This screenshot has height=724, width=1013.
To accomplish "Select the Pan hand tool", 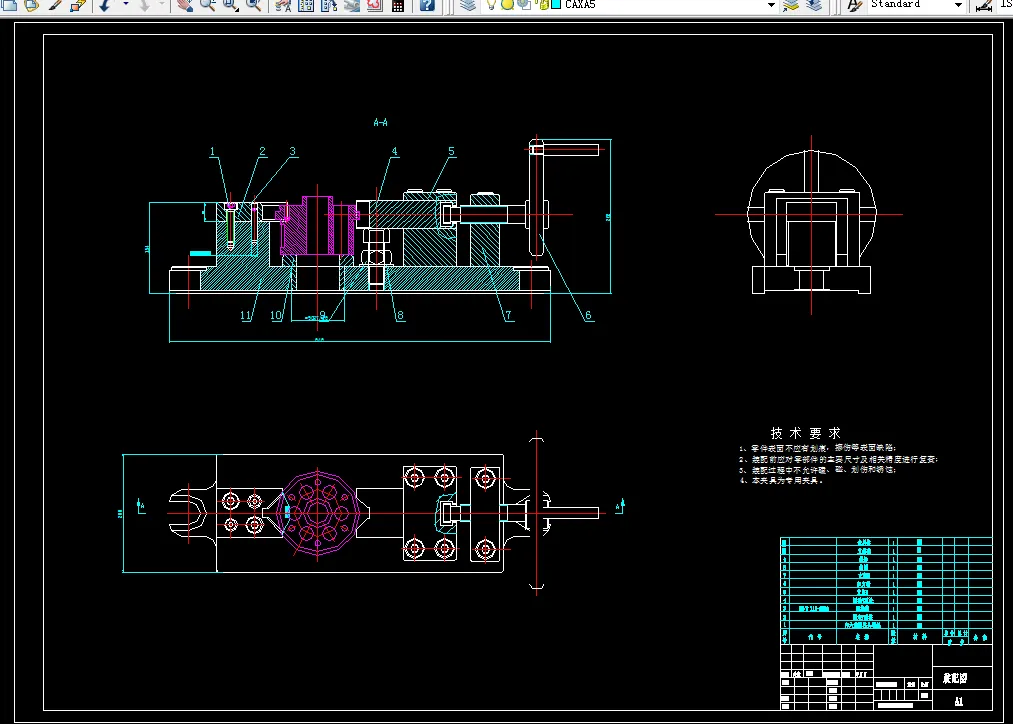I will 184,5.
